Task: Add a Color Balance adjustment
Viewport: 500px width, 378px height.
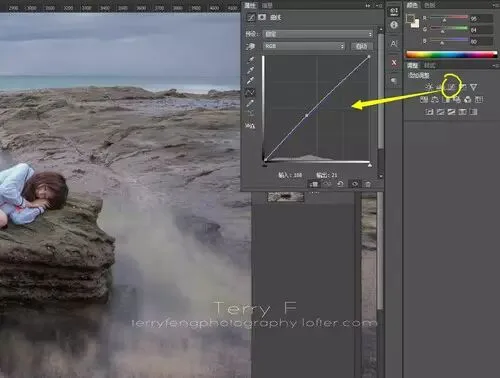Action: 435,99
